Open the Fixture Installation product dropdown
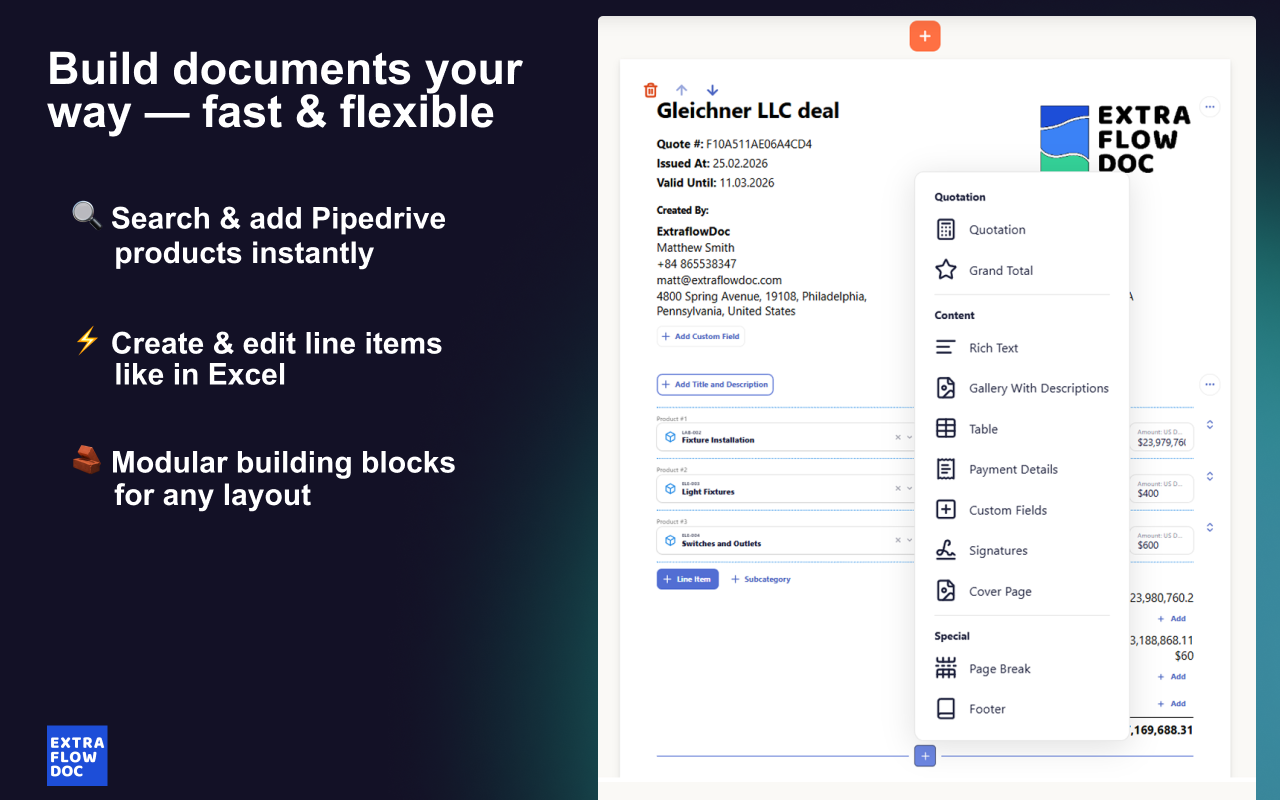 coord(909,437)
